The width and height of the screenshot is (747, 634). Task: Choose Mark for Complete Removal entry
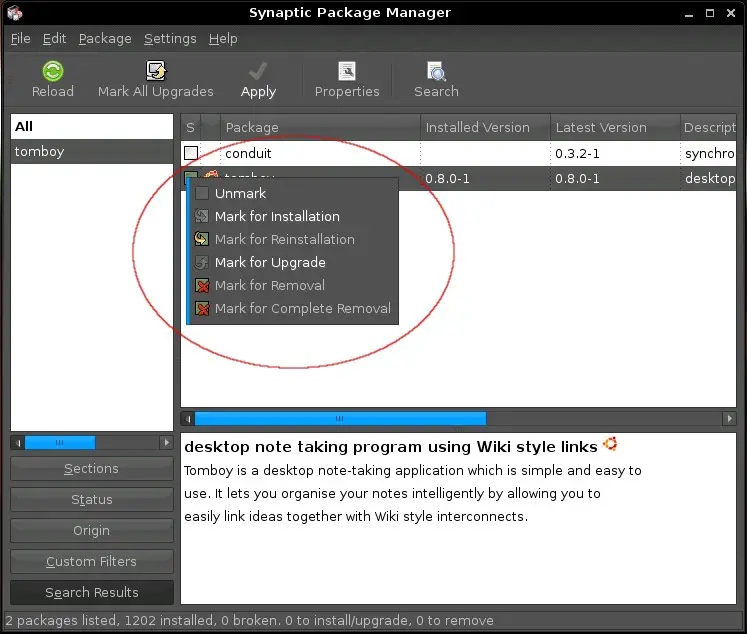tap(294, 308)
